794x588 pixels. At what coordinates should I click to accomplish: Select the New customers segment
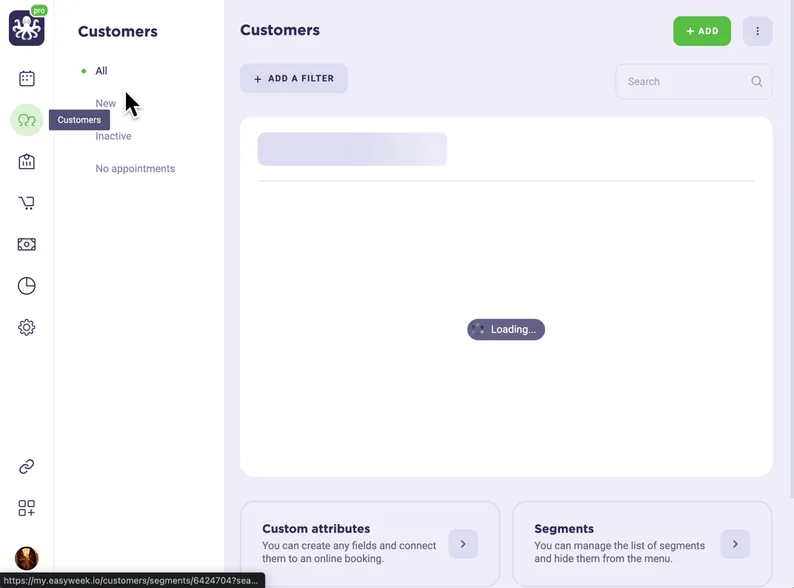(106, 103)
